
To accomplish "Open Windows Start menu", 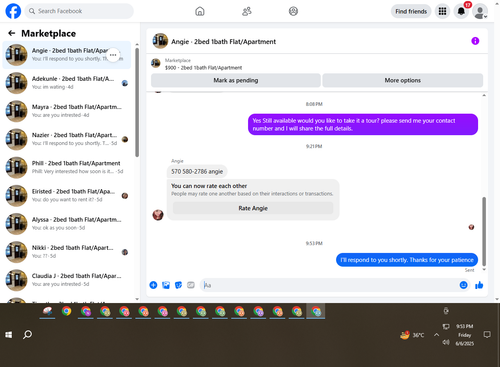I will (x=9, y=334).
